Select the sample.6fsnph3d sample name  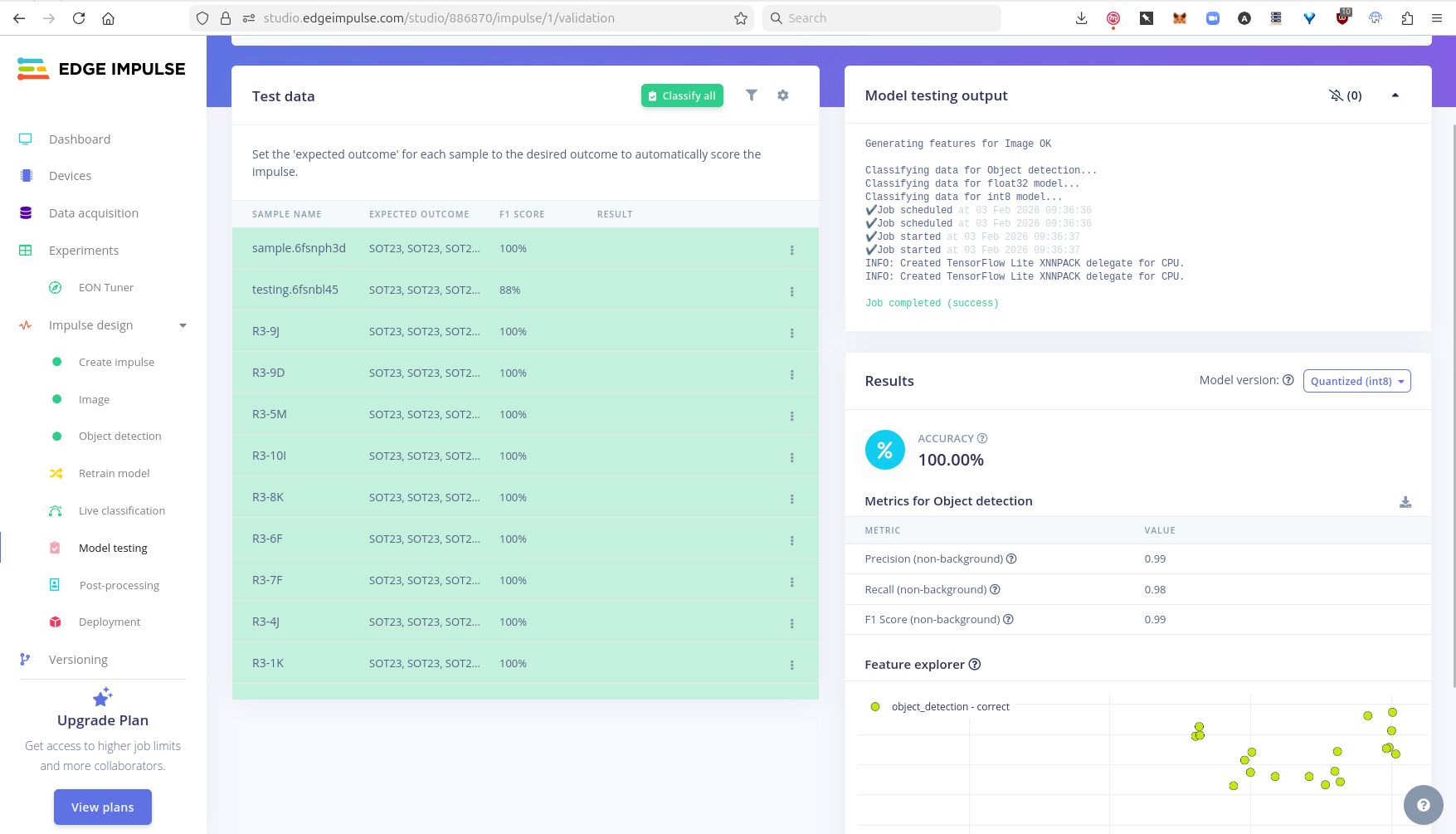tap(299, 248)
